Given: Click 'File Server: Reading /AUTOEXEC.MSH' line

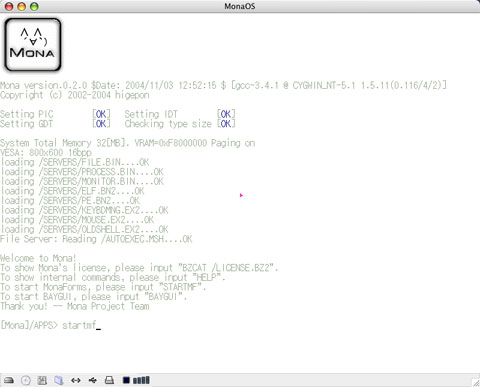Looking at the screenshot, I should (x=96, y=239).
